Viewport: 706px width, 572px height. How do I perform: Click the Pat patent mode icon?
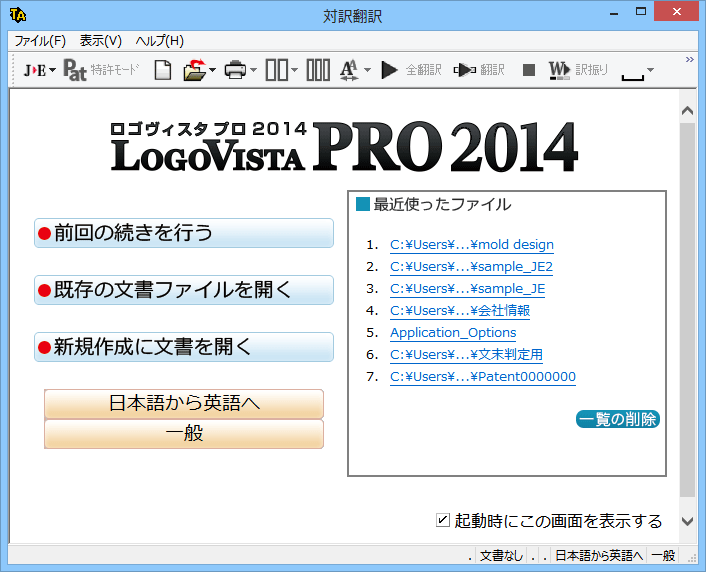(x=76, y=70)
